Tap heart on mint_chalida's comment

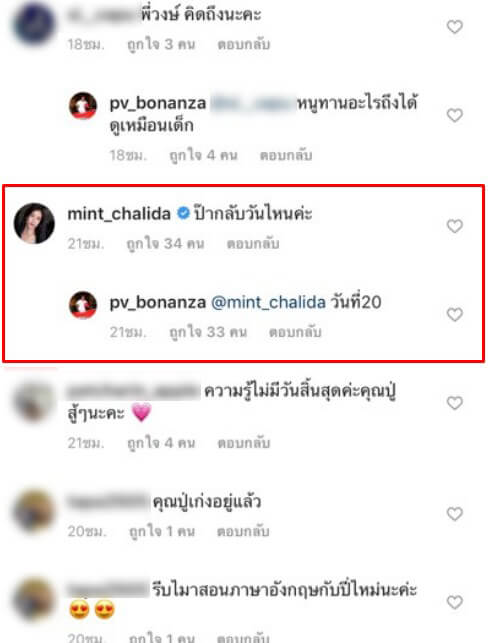pyautogui.click(x=454, y=226)
